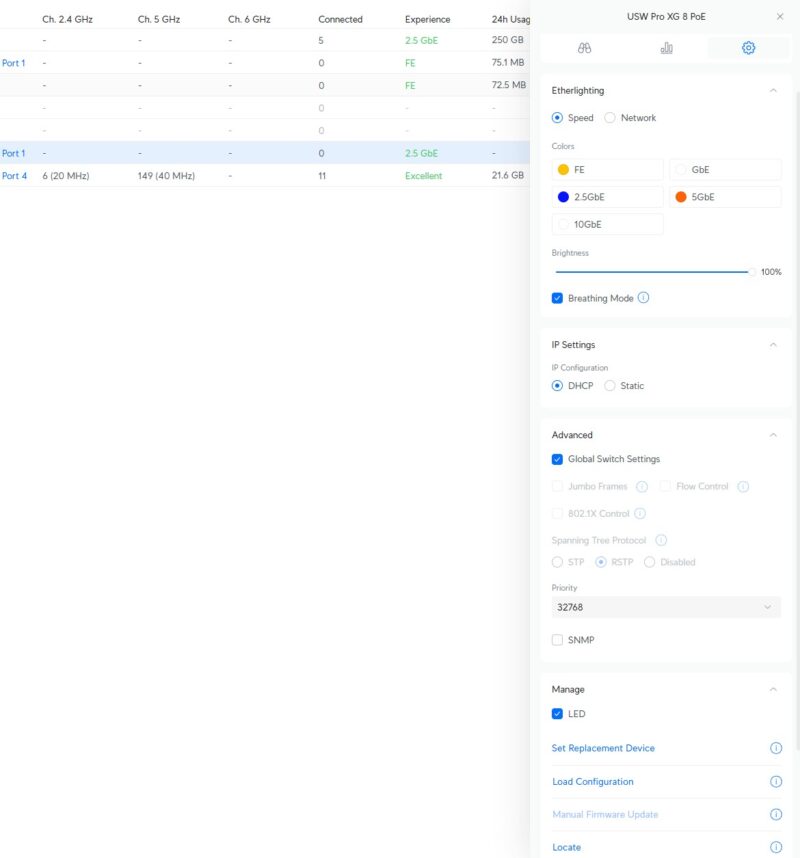Open the Priority dropdown showing 32768
The image size is (800, 858).
(x=665, y=607)
